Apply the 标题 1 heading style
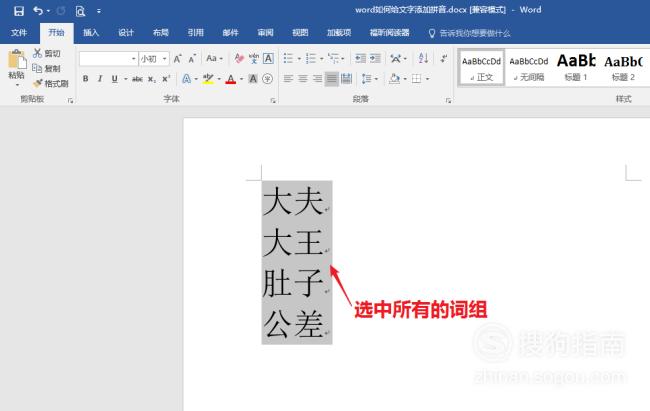 click(x=574, y=66)
